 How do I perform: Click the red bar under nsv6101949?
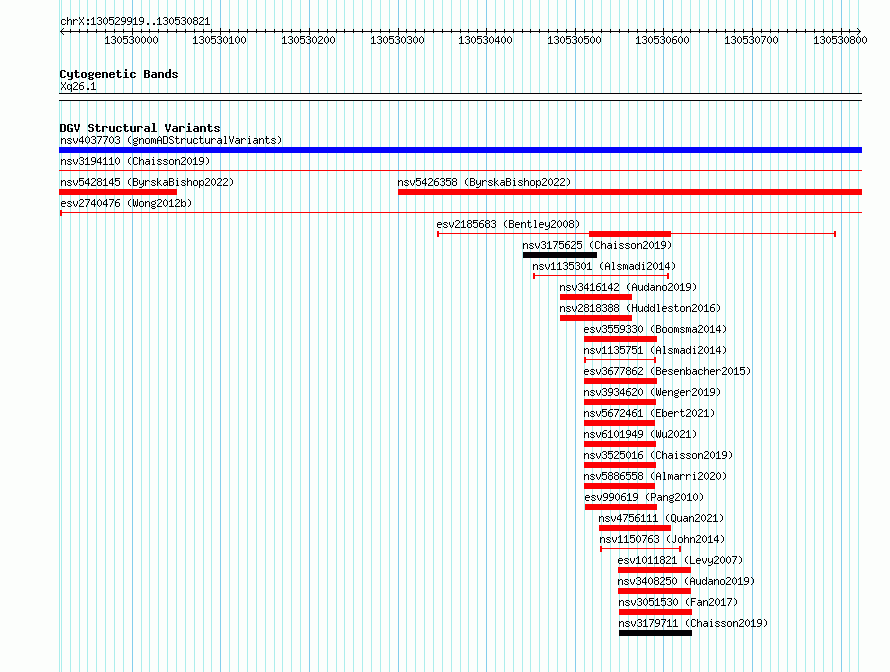(620, 444)
